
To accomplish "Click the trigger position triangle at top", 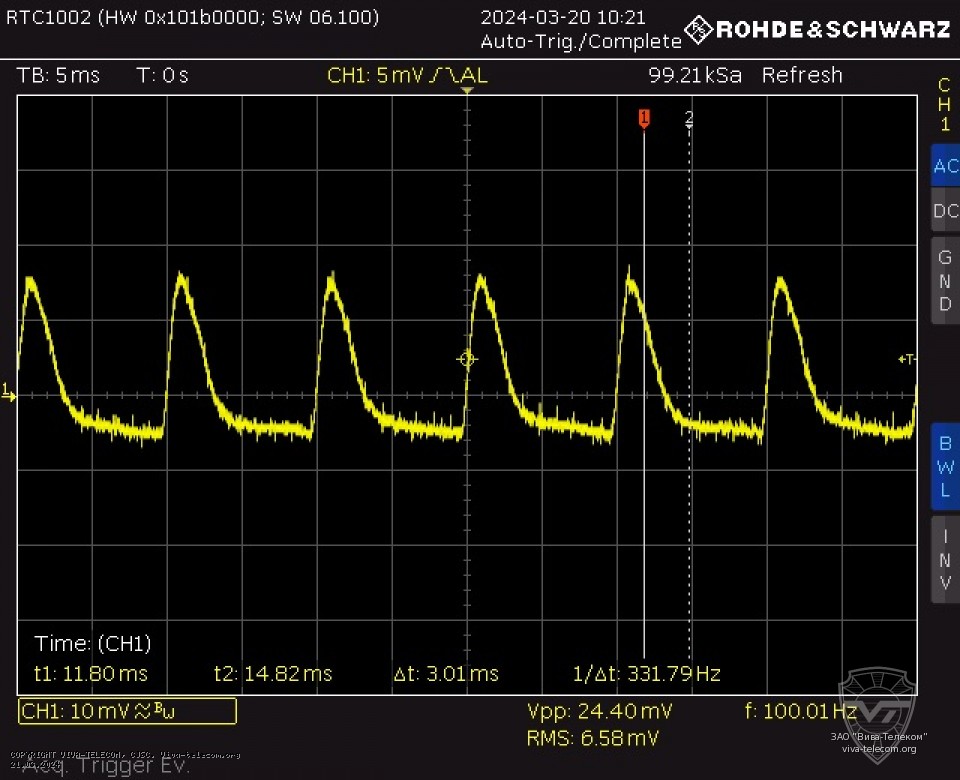I will point(467,91).
